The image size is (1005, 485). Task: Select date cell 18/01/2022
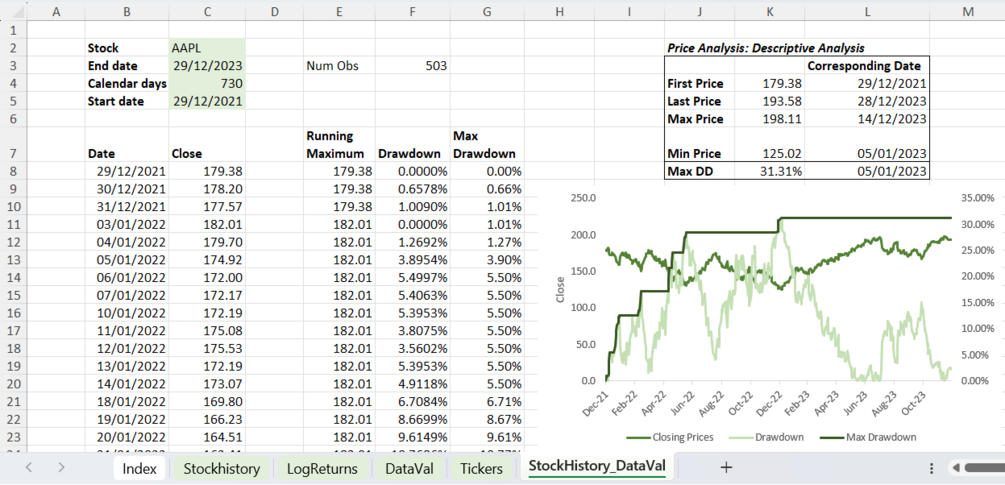tap(127, 401)
